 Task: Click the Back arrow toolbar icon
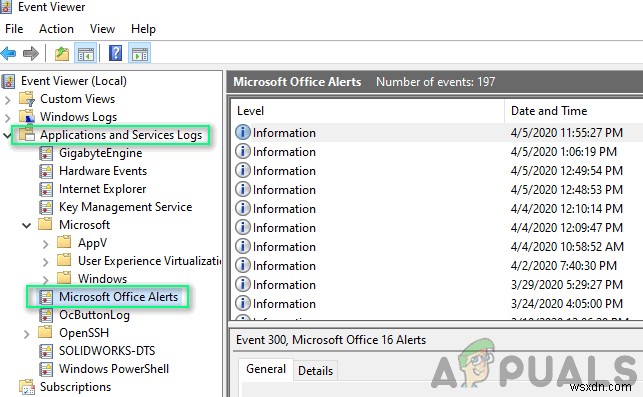(x=9, y=53)
